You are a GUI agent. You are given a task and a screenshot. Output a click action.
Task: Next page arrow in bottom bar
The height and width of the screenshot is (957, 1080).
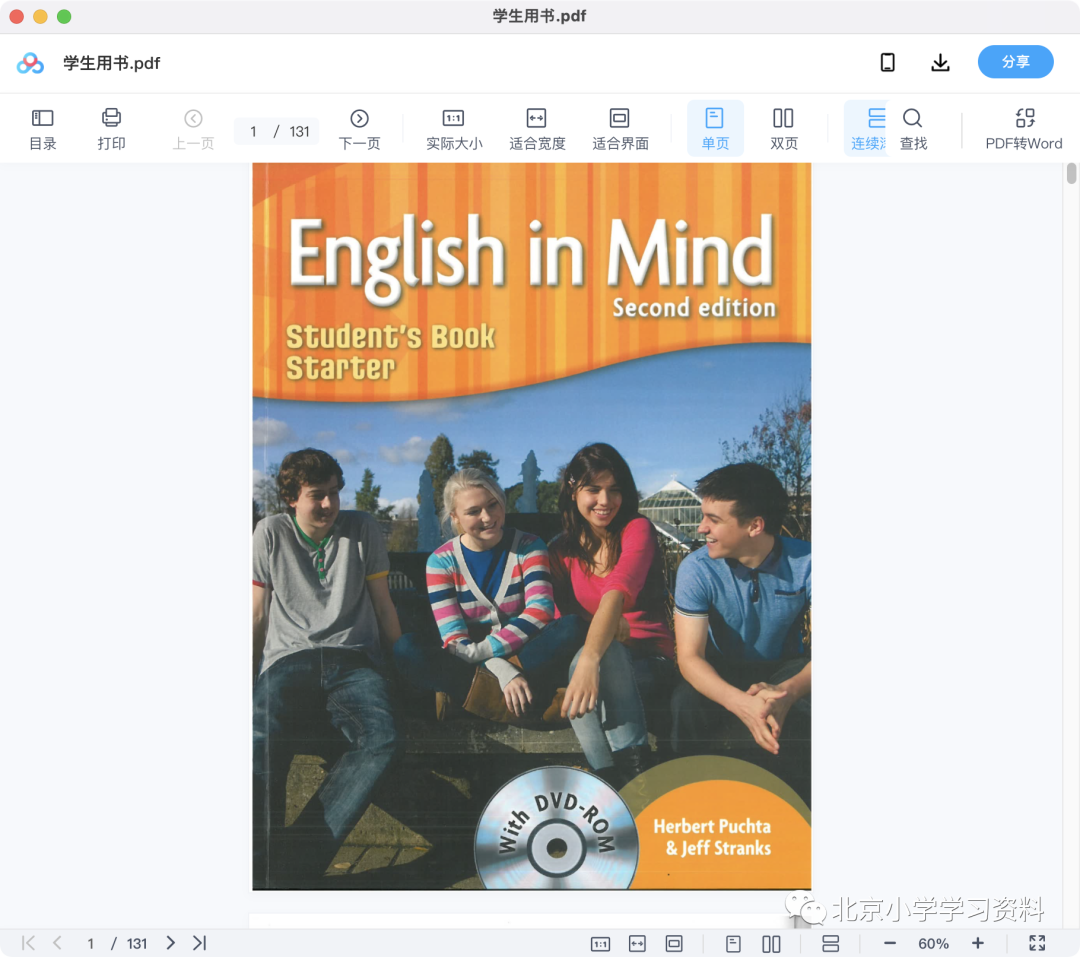pos(170,943)
